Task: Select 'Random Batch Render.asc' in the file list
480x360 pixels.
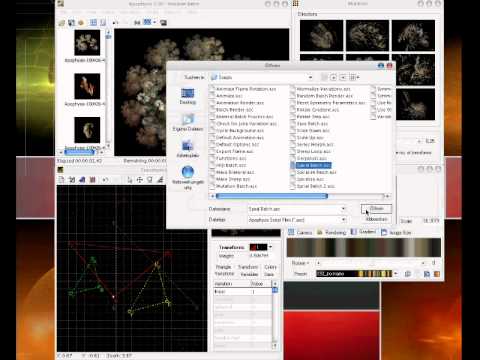Action: coord(322,96)
